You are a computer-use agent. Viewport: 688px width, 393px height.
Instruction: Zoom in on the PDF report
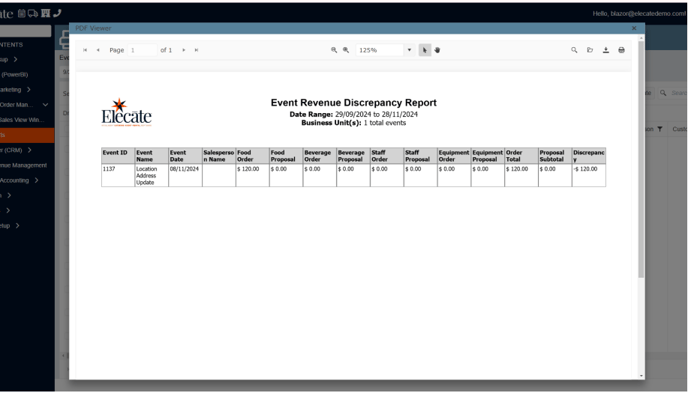pos(346,50)
